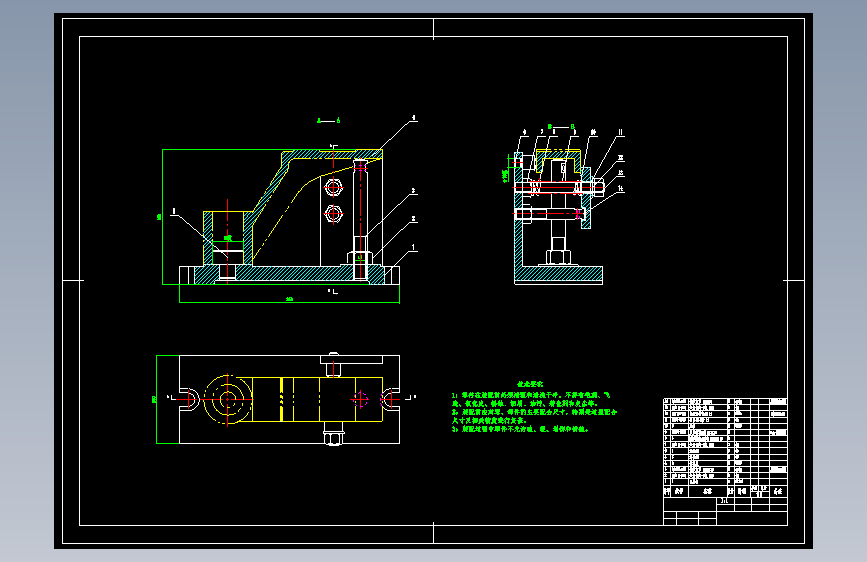Select the left U-shaped slot in top view

(x=189, y=399)
